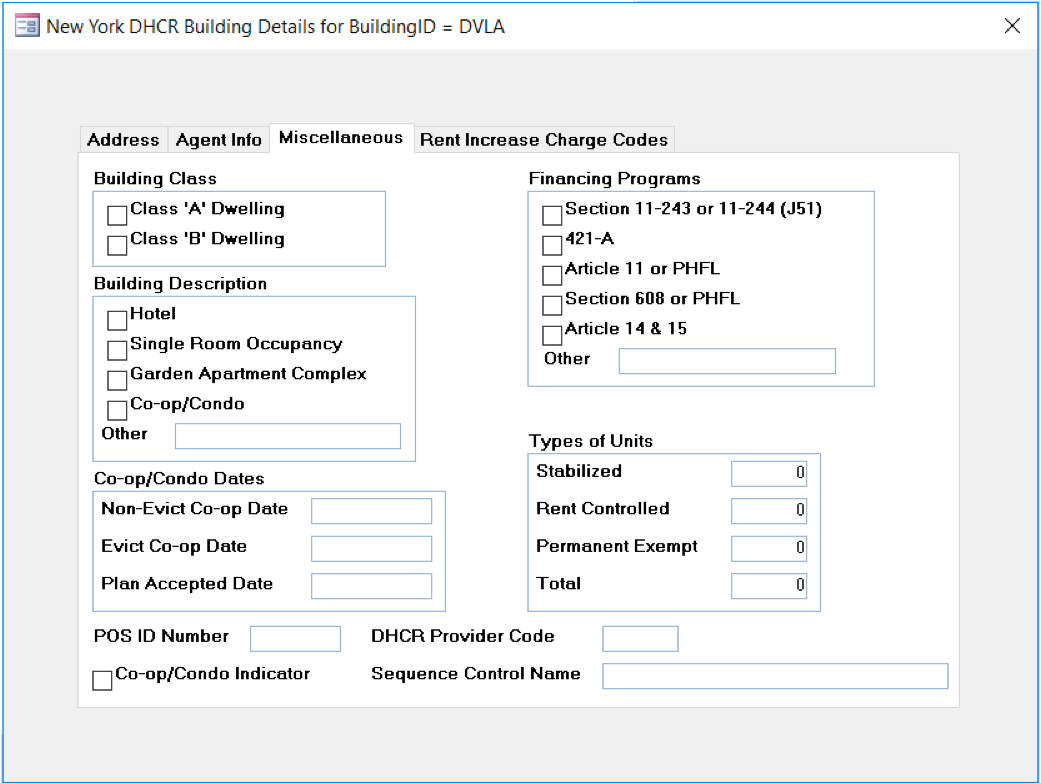Click the Total units field

[769, 586]
